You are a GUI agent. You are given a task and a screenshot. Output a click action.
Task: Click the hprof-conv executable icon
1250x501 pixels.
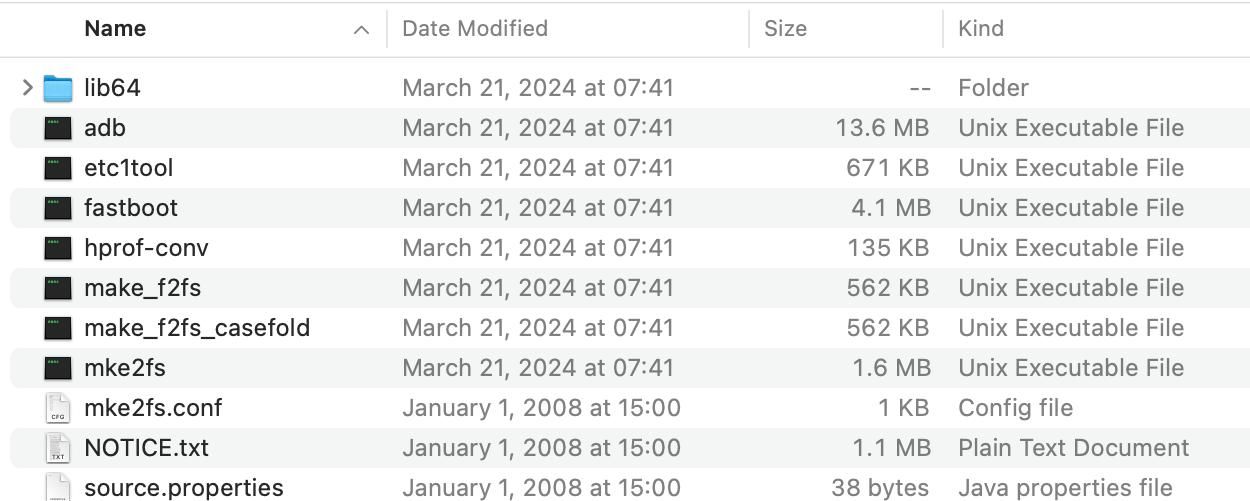click(x=58, y=248)
